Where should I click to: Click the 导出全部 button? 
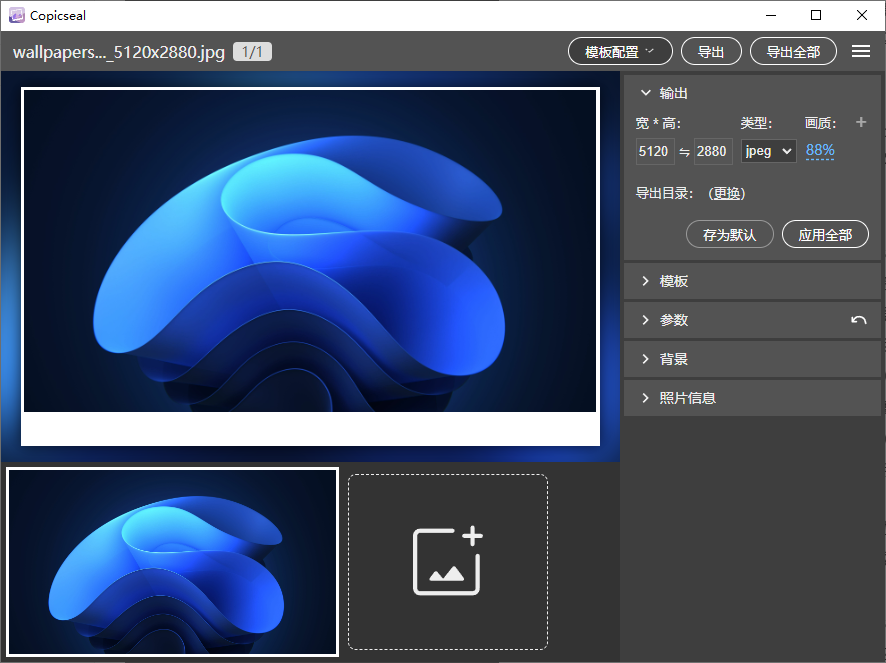click(793, 52)
